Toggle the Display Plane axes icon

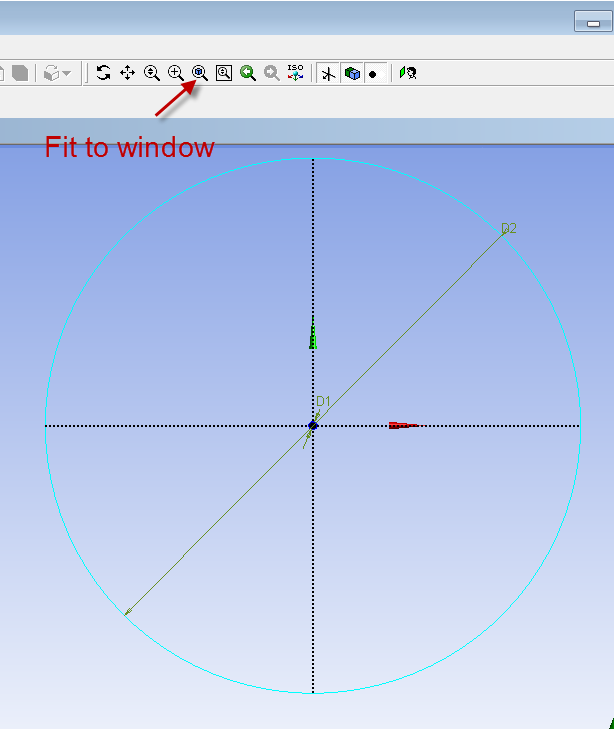[329, 73]
